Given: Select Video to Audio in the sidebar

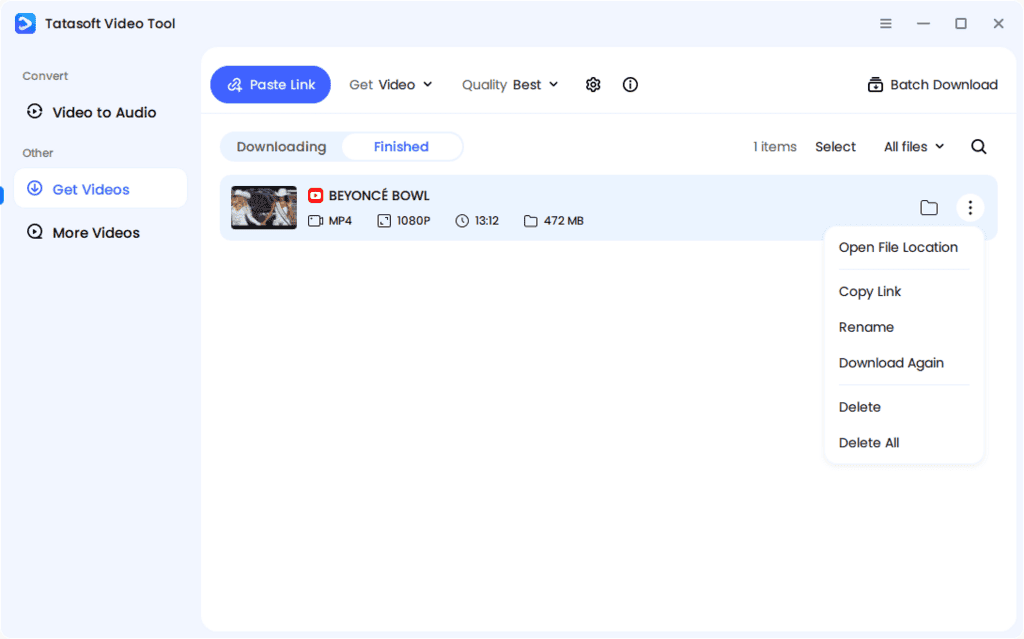Looking at the screenshot, I should [x=101, y=112].
